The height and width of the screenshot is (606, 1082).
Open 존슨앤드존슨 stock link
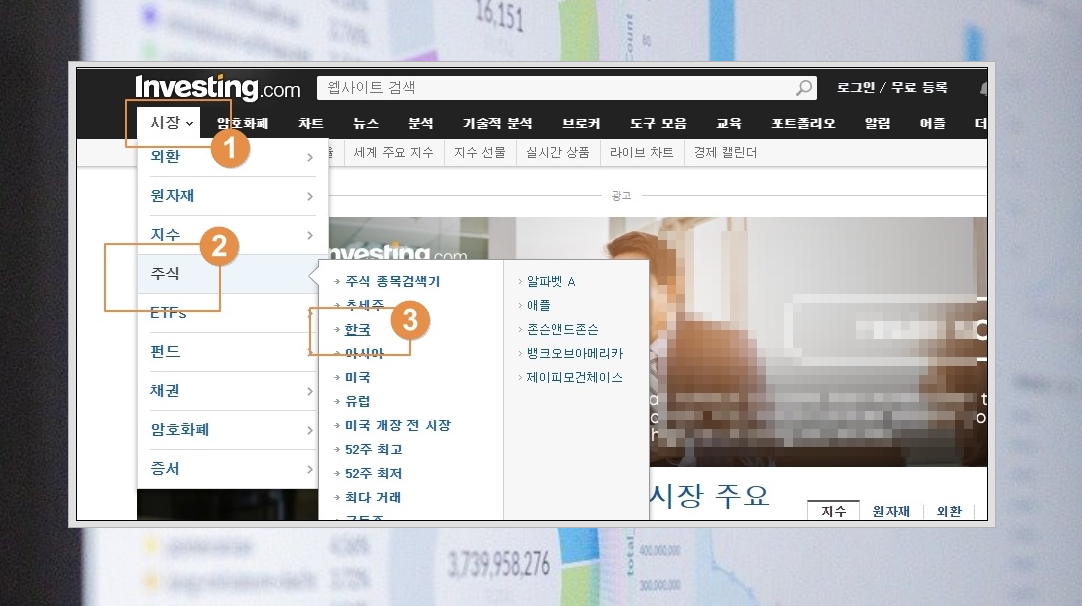tap(562, 330)
